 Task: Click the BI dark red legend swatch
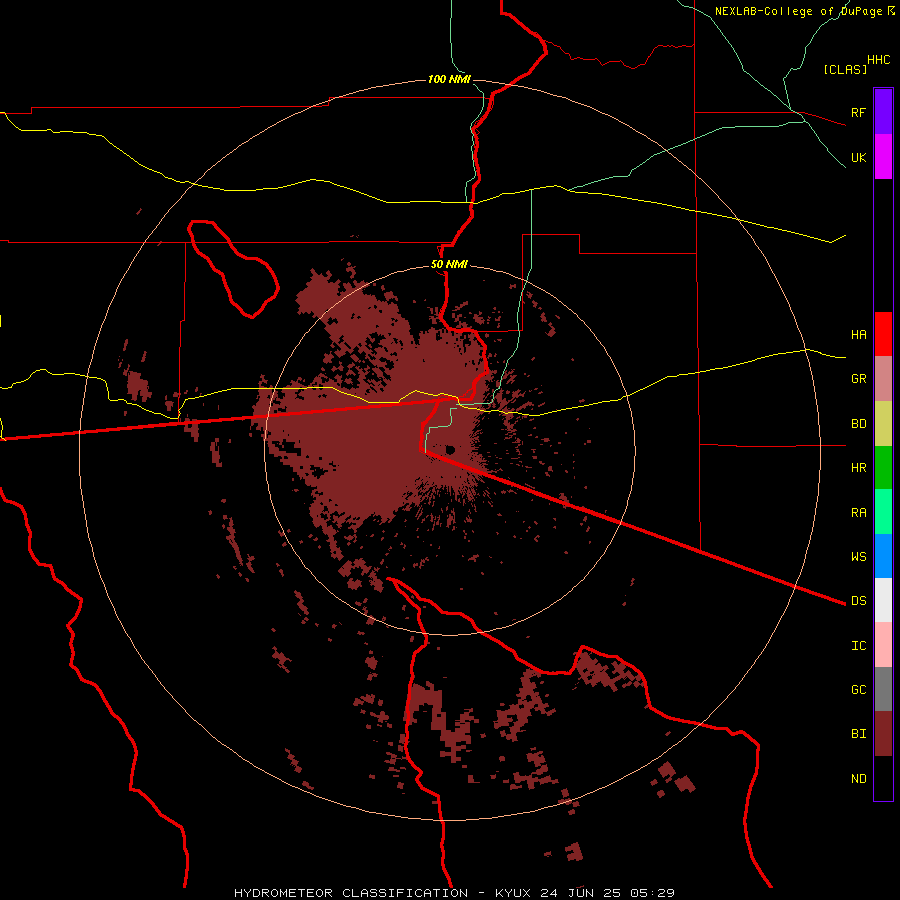(x=883, y=734)
